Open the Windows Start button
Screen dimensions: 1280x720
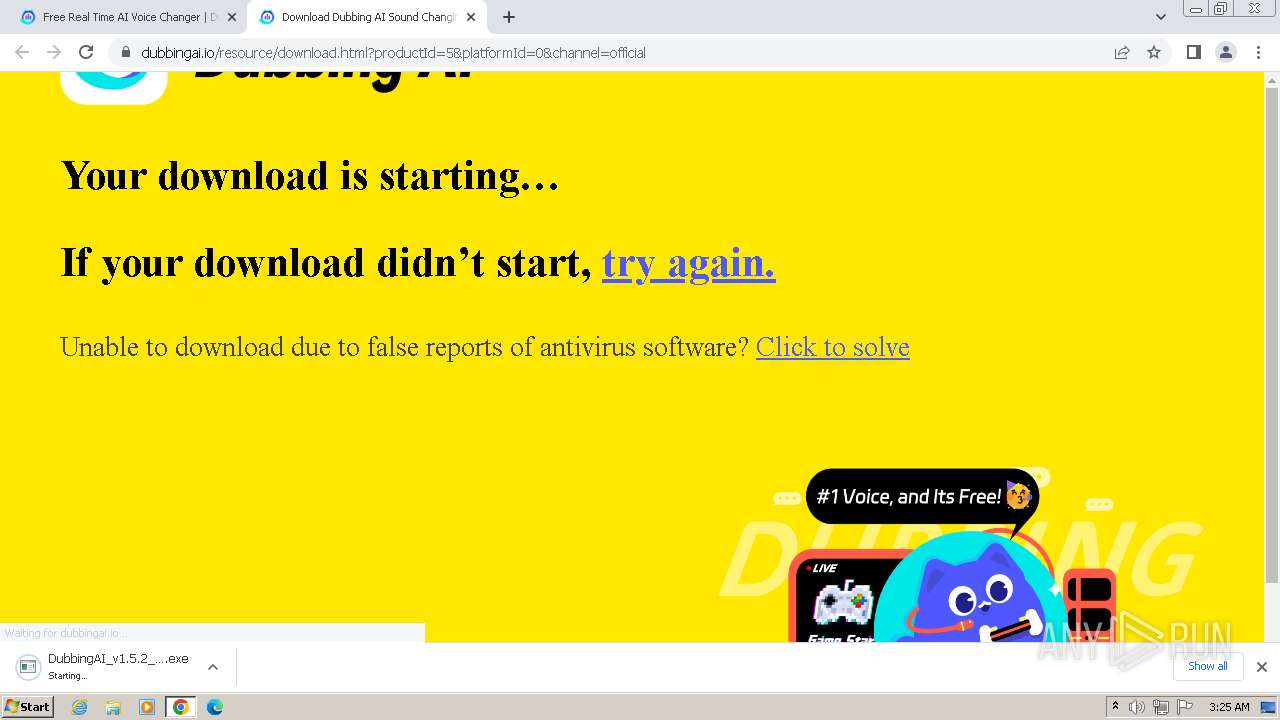coord(27,706)
